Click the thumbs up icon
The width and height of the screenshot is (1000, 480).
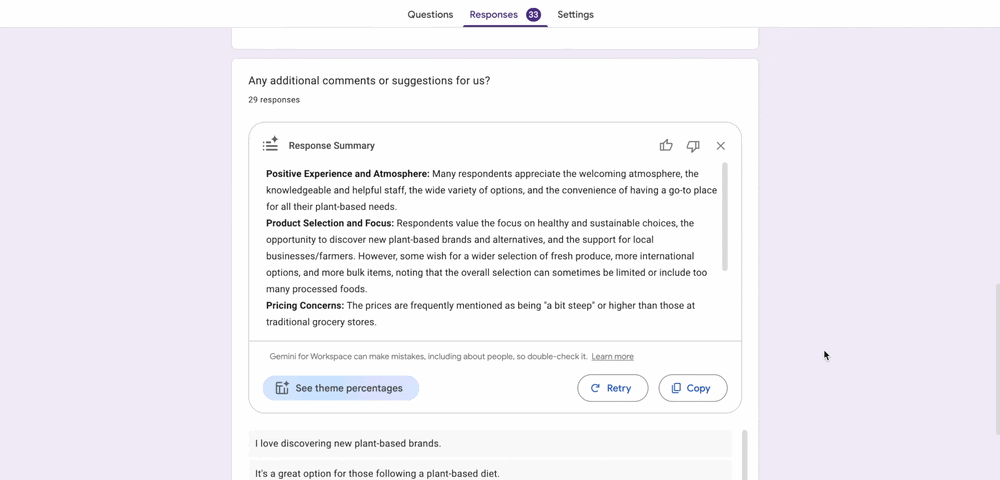[666, 146]
